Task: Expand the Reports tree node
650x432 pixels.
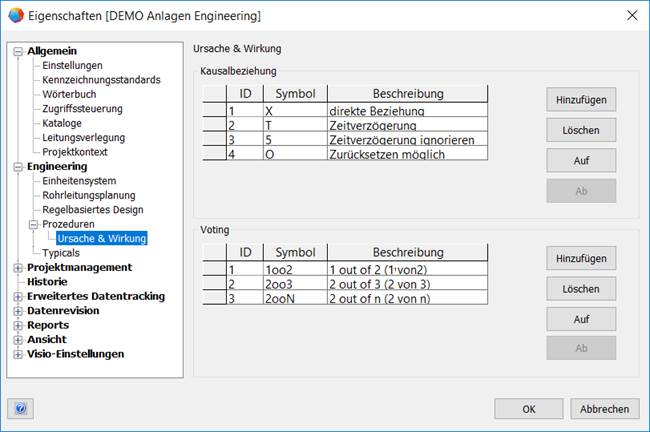Action: tap(18, 325)
